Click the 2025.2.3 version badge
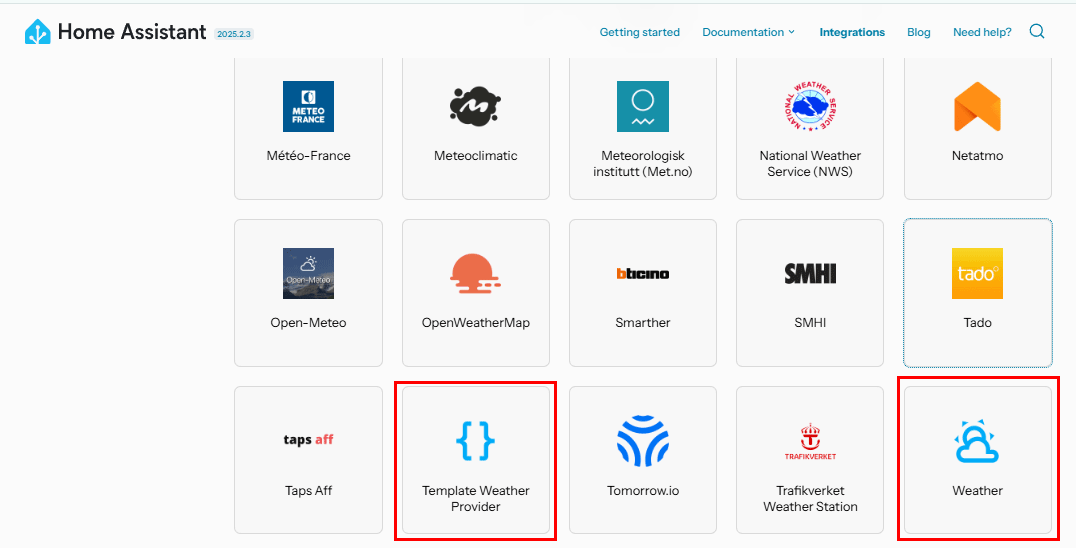Viewport: 1076px width, 548px height. tap(234, 34)
